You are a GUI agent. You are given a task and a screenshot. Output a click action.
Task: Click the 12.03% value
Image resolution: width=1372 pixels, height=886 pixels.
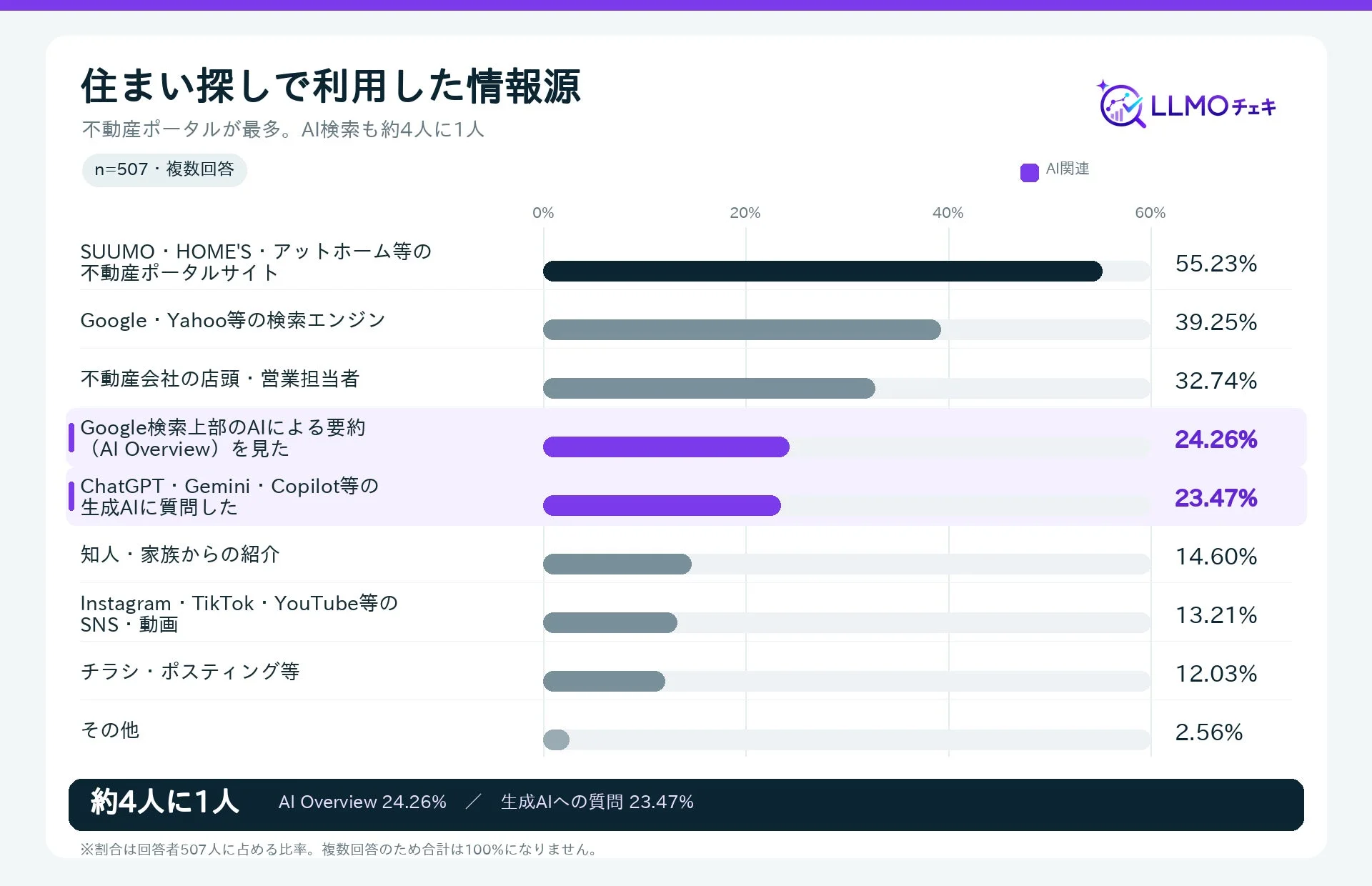[1216, 674]
